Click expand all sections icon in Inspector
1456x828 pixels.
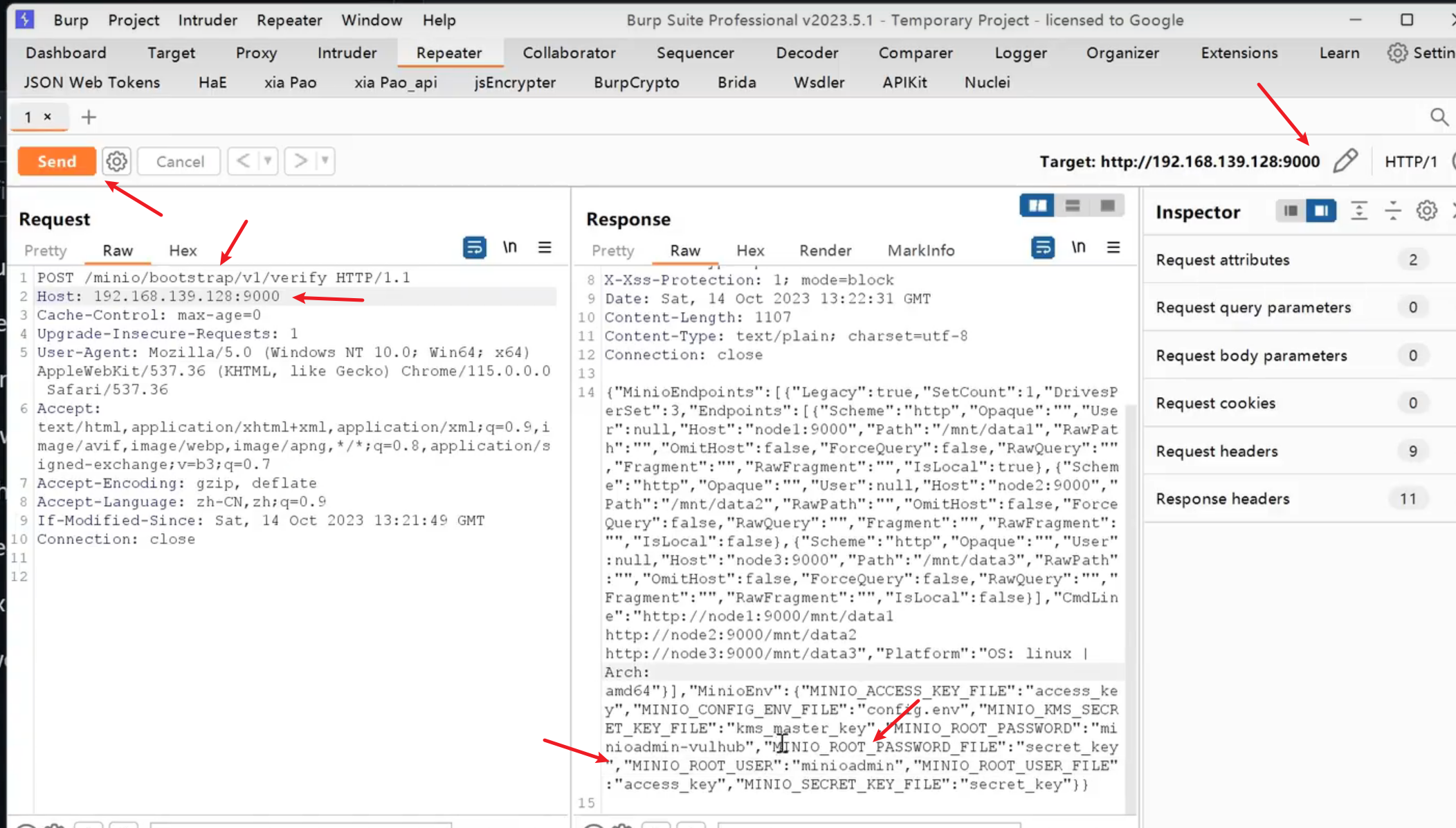1359,211
